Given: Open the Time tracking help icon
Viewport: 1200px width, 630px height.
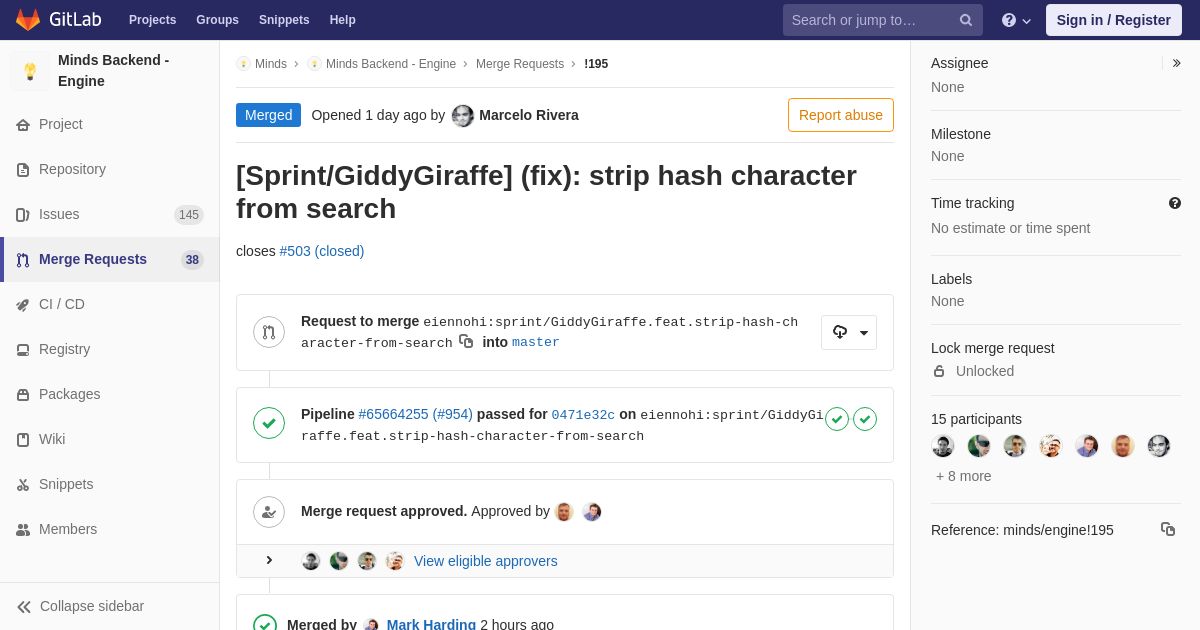Looking at the screenshot, I should tap(1175, 203).
